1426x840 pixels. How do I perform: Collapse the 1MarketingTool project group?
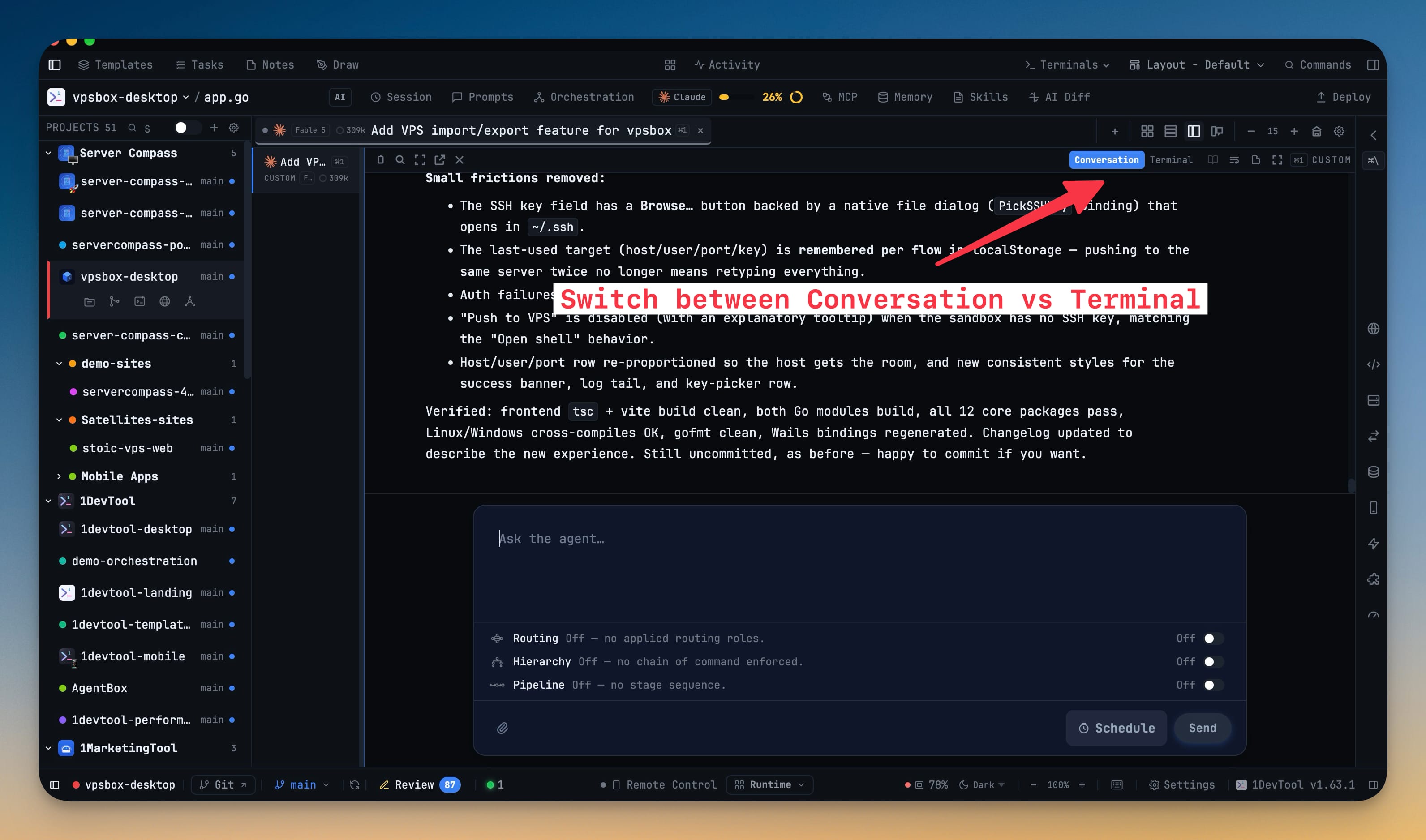48,748
